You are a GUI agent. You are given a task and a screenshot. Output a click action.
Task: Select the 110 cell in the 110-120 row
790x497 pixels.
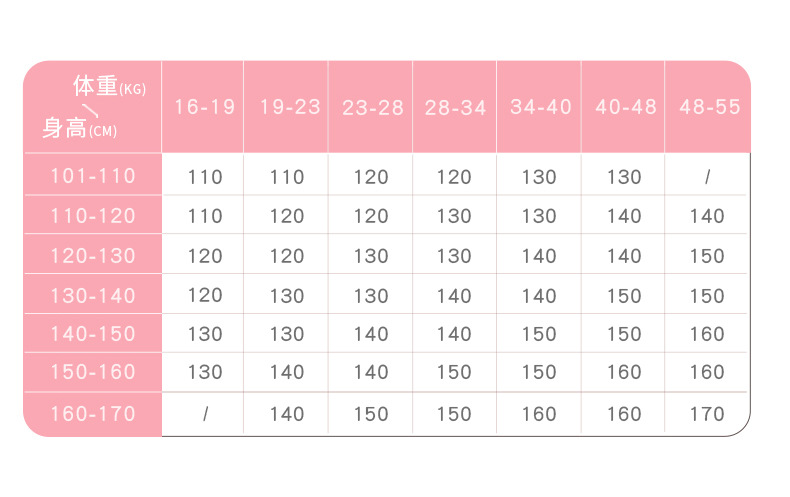click(x=205, y=216)
